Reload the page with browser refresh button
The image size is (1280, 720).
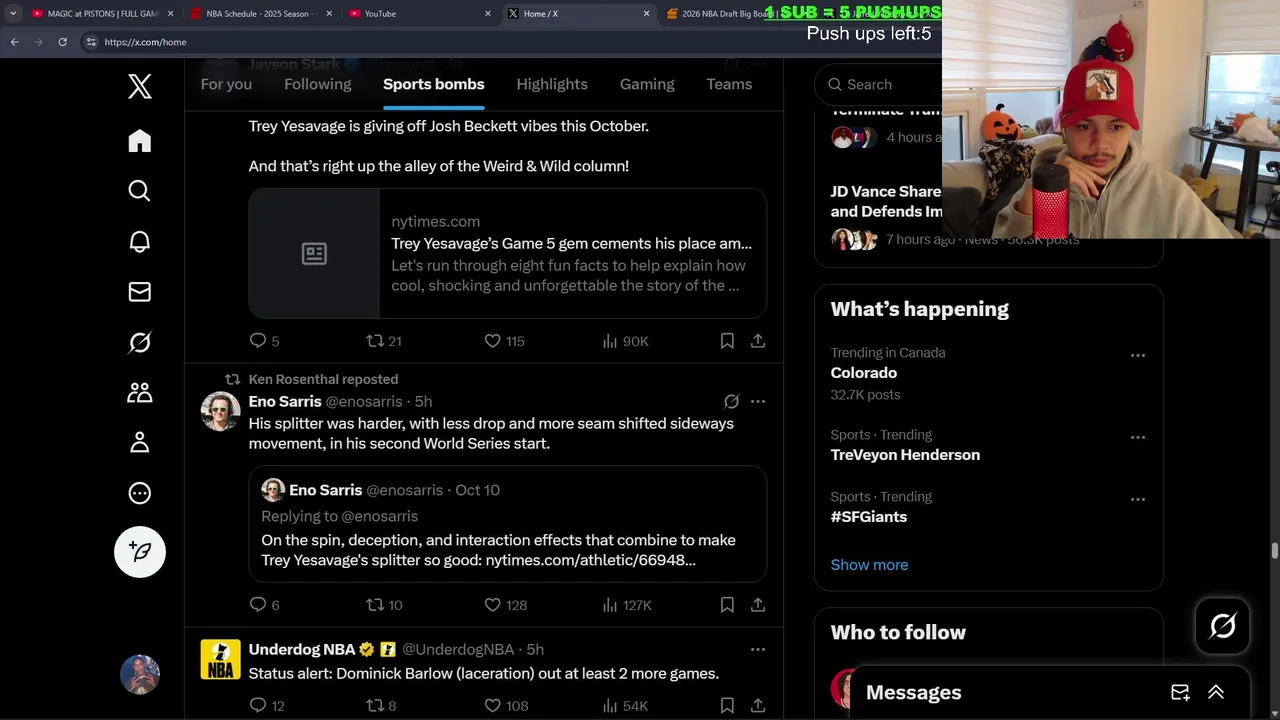tap(62, 42)
